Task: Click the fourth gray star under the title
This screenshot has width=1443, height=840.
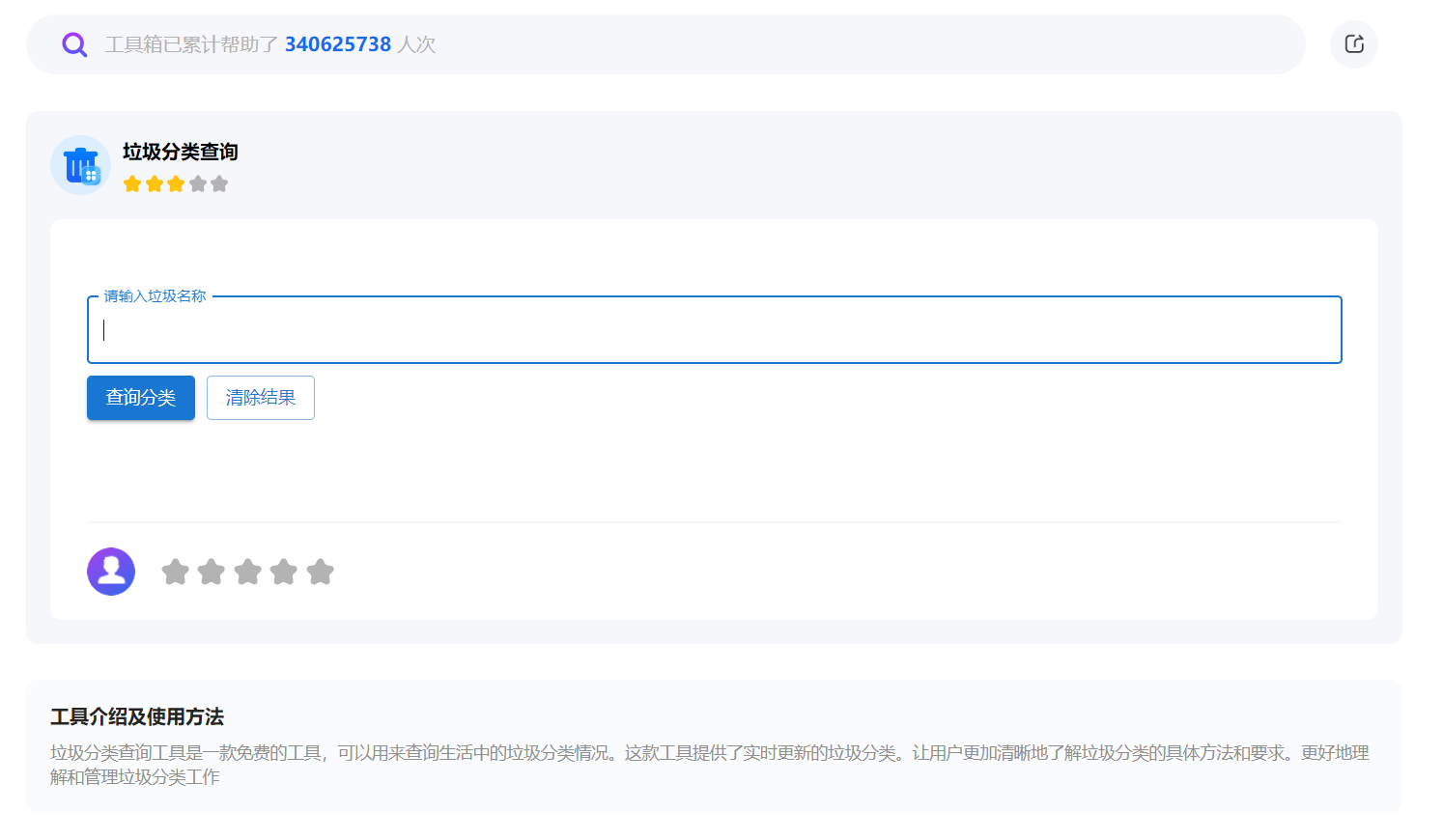Action: pos(198,183)
